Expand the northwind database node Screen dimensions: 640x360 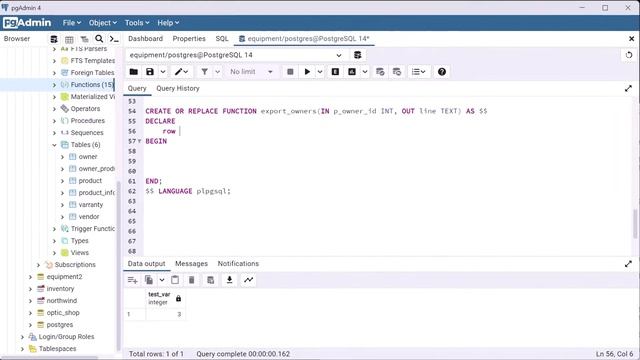pos(30,301)
